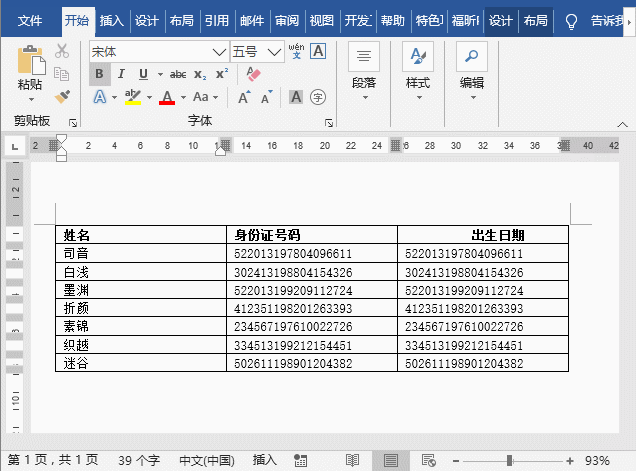The image size is (636, 471).
Task: Expand text effects dropdown arrow
Action: 114,97
